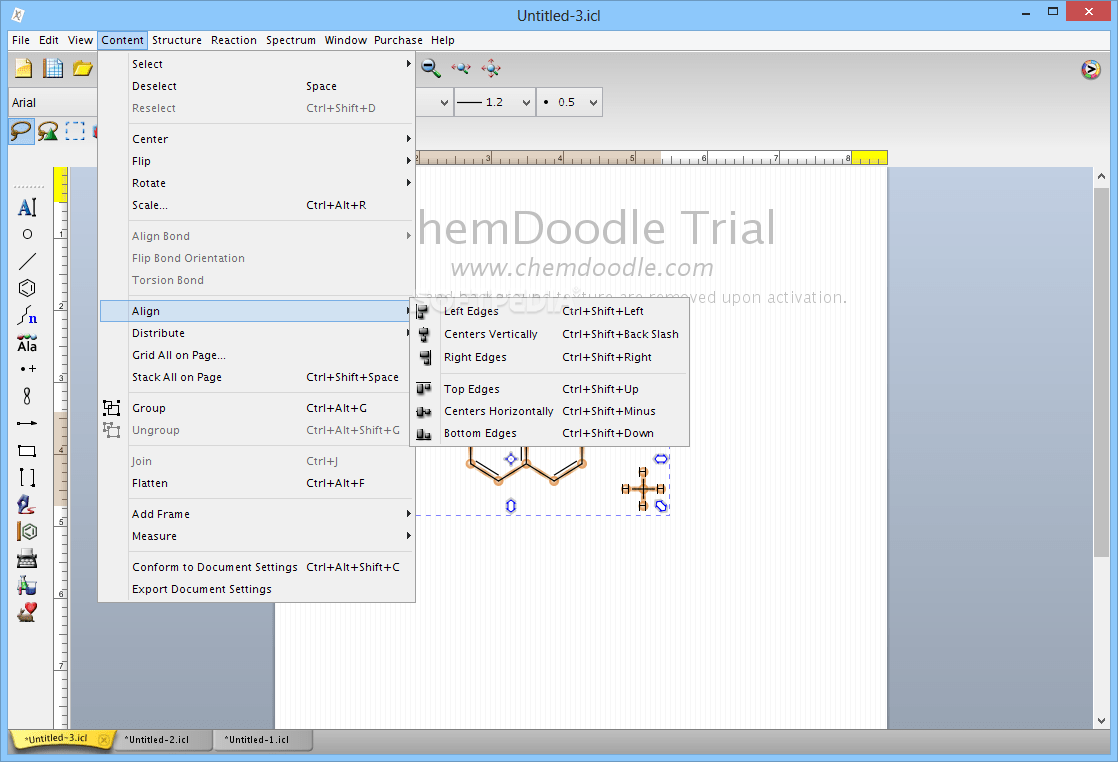Switch to Untitled-2.icl tab
1118x762 pixels.
pos(163,740)
